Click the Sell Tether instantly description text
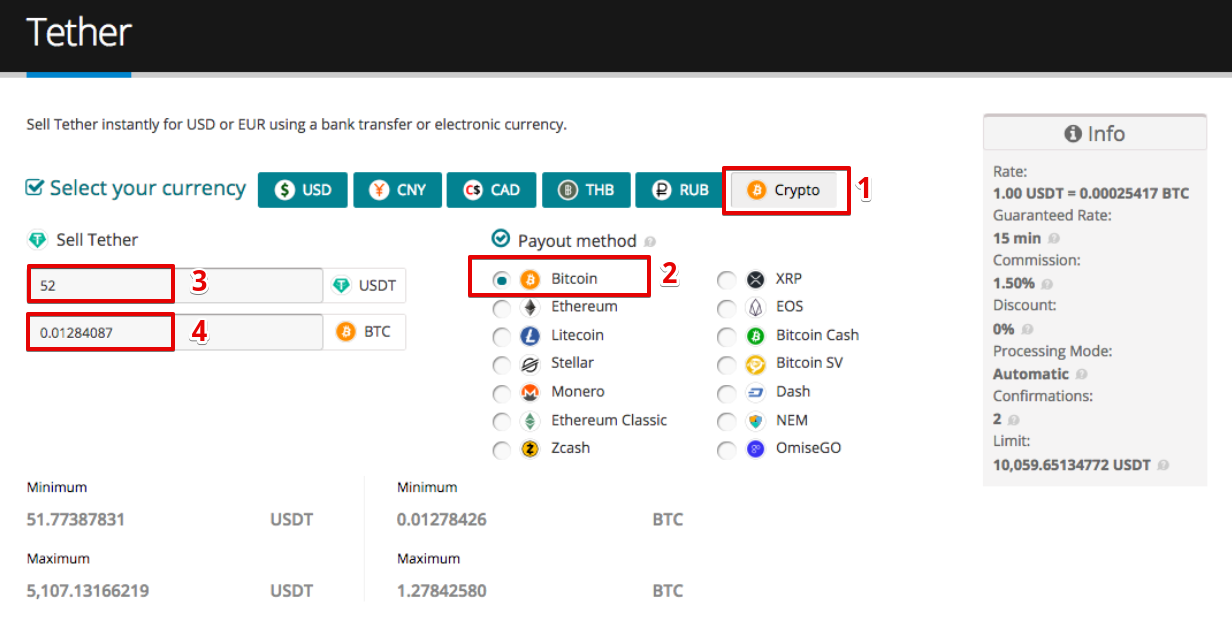Screen dimensions: 1232x621 [297, 125]
